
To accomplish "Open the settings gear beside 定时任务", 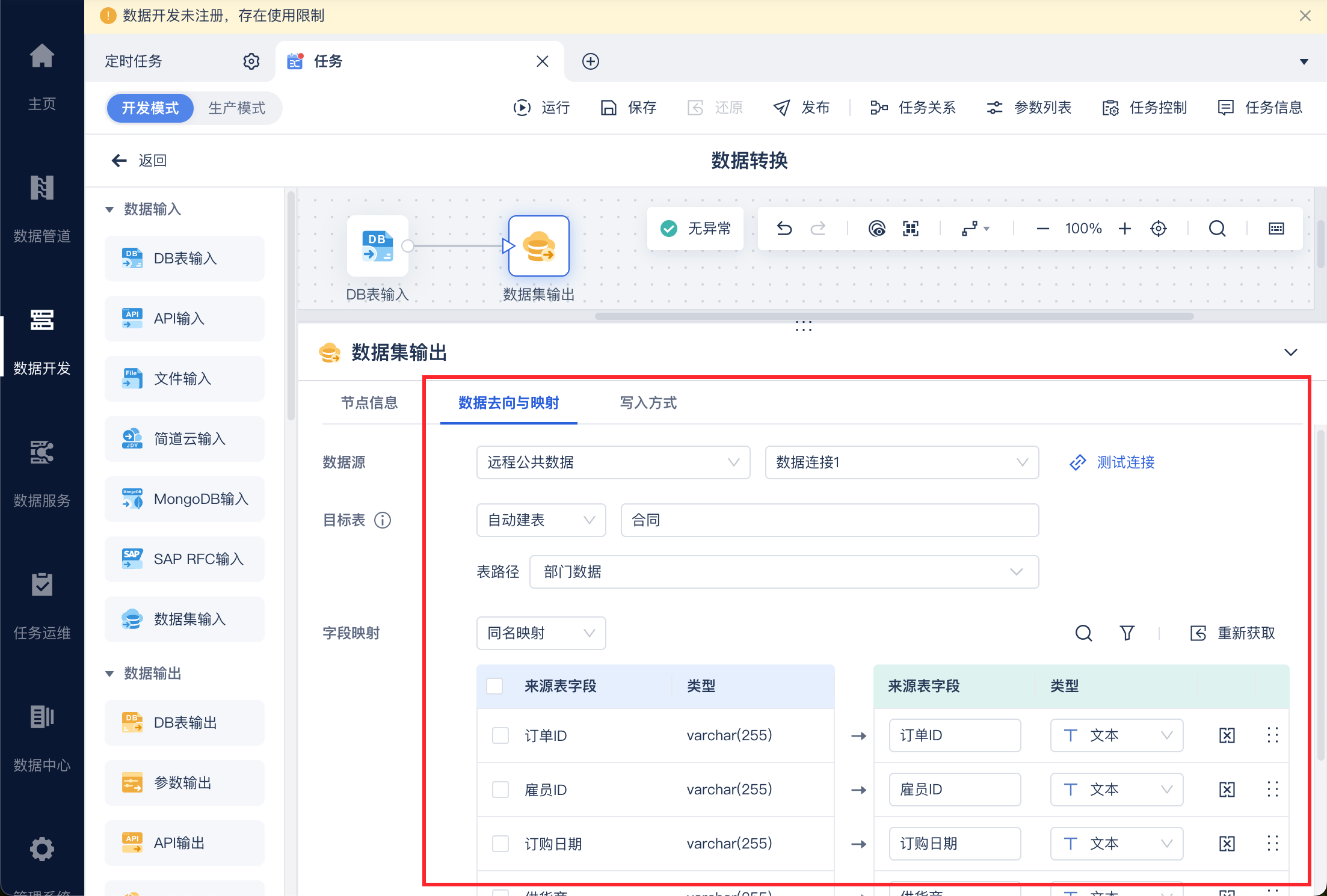I will point(251,61).
